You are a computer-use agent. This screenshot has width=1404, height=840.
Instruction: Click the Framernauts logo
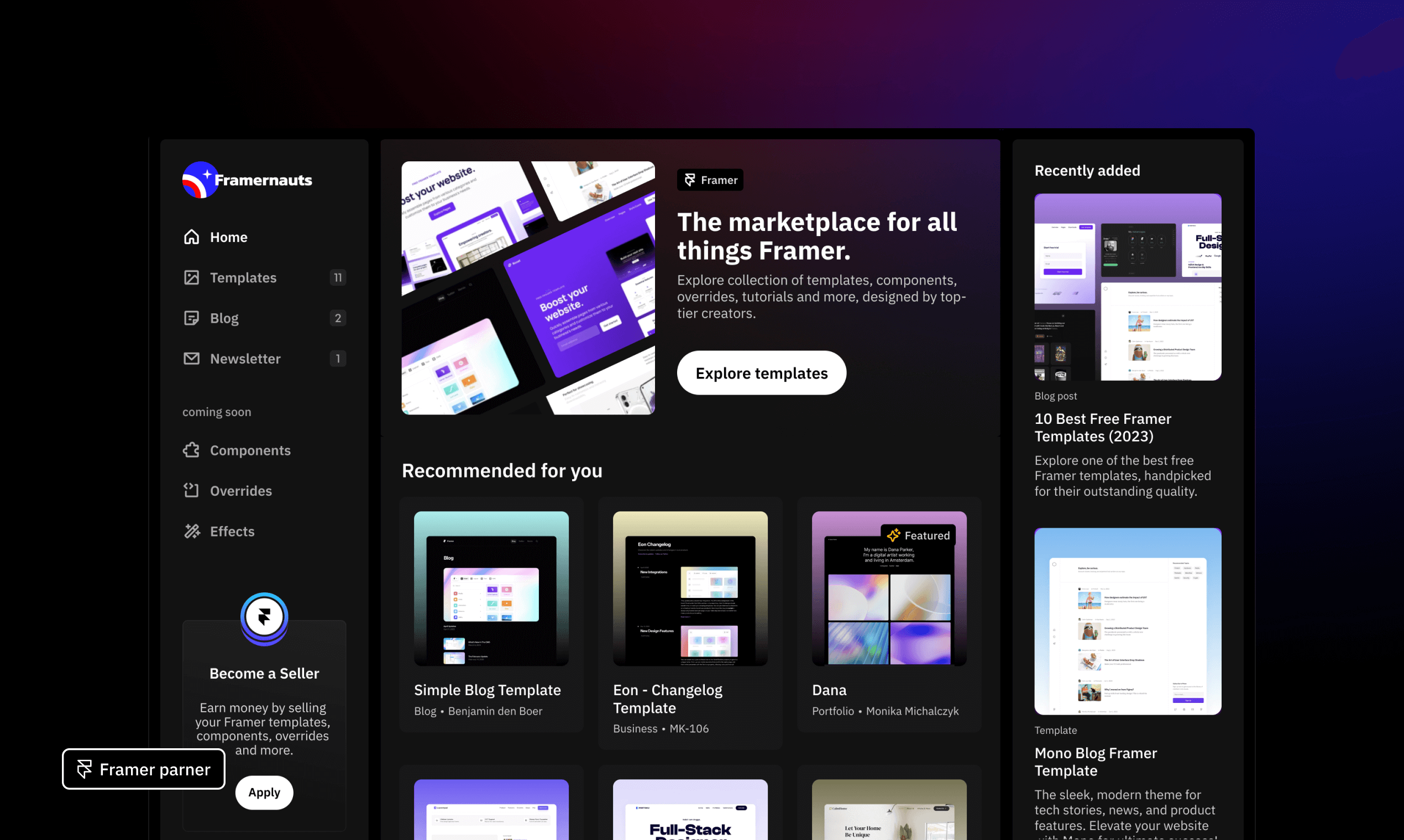(247, 180)
